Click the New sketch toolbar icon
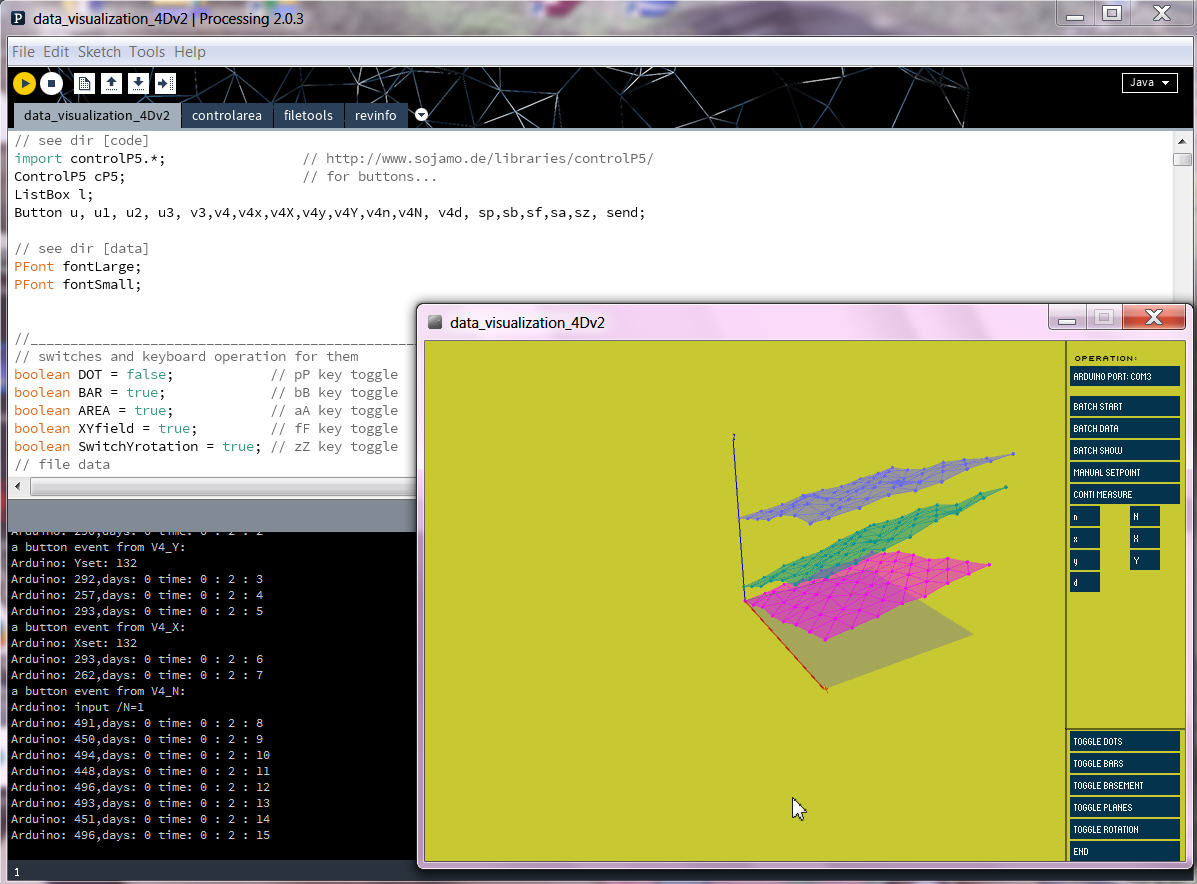Viewport: 1197px width, 884px height. (x=85, y=84)
